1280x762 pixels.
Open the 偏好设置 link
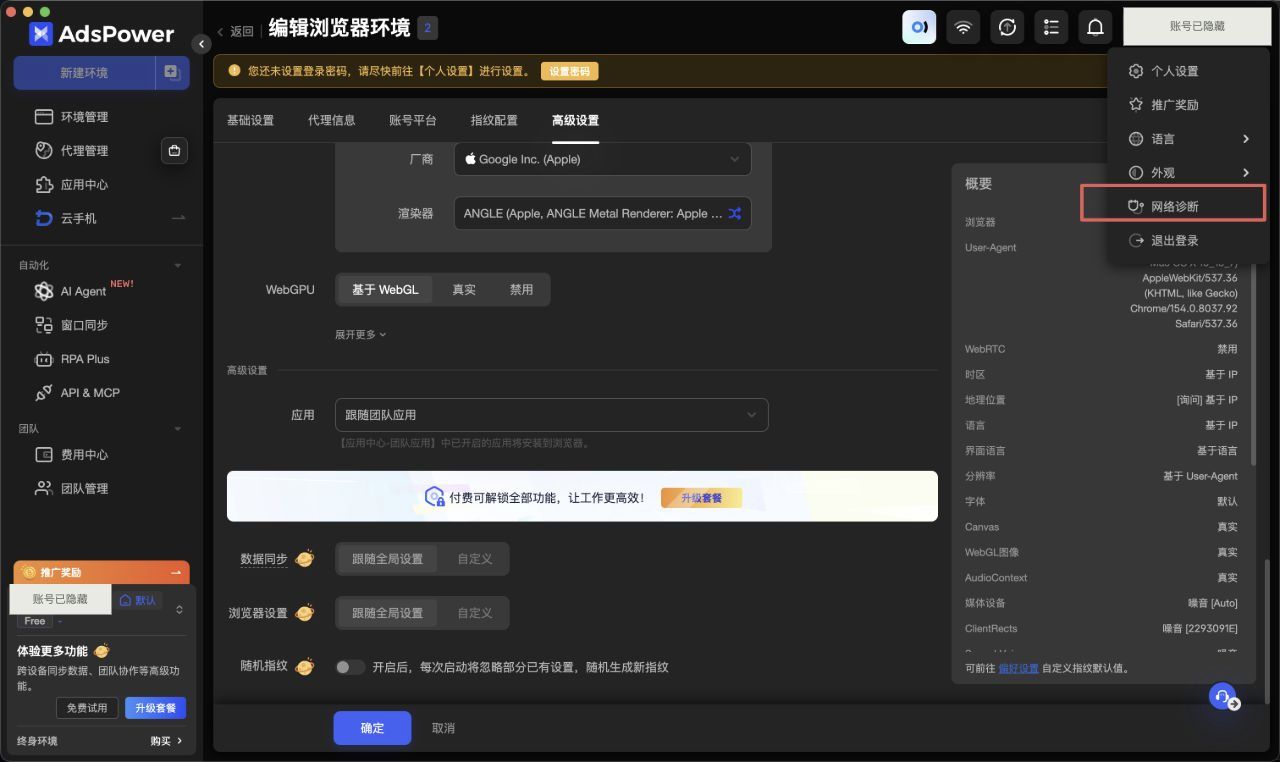click(1018, 668)
